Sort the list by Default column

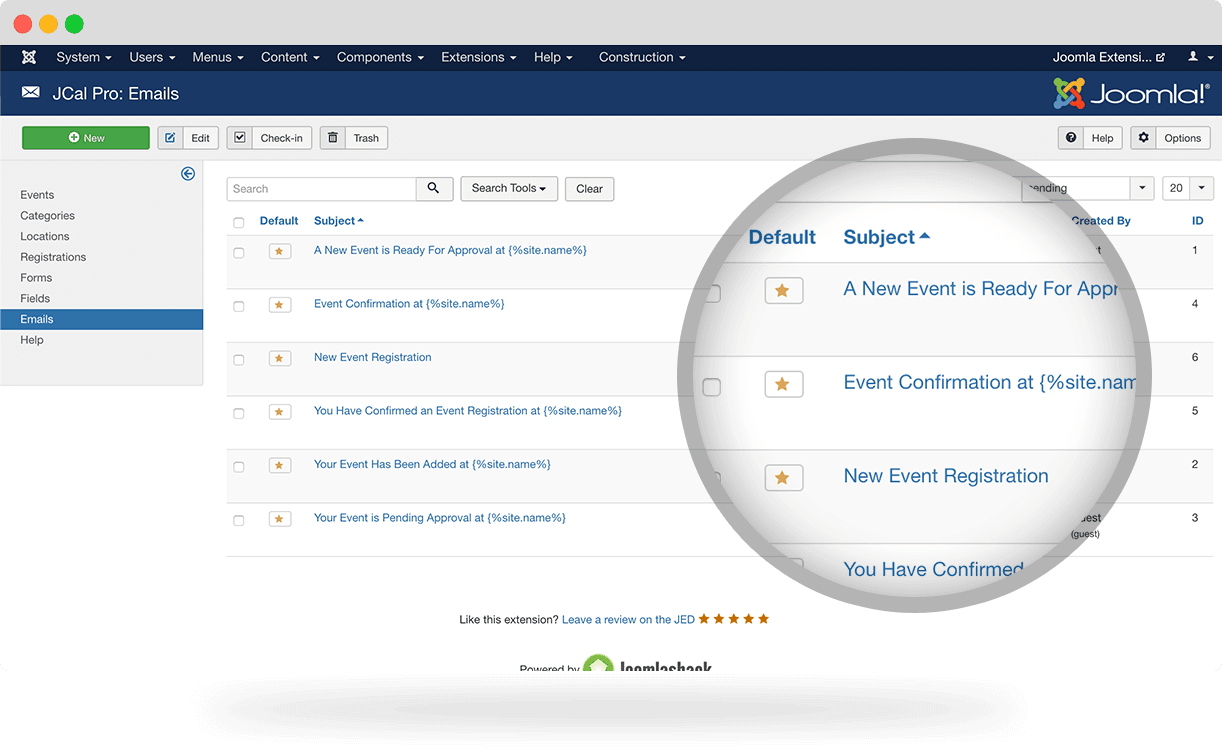coord(279,221)
